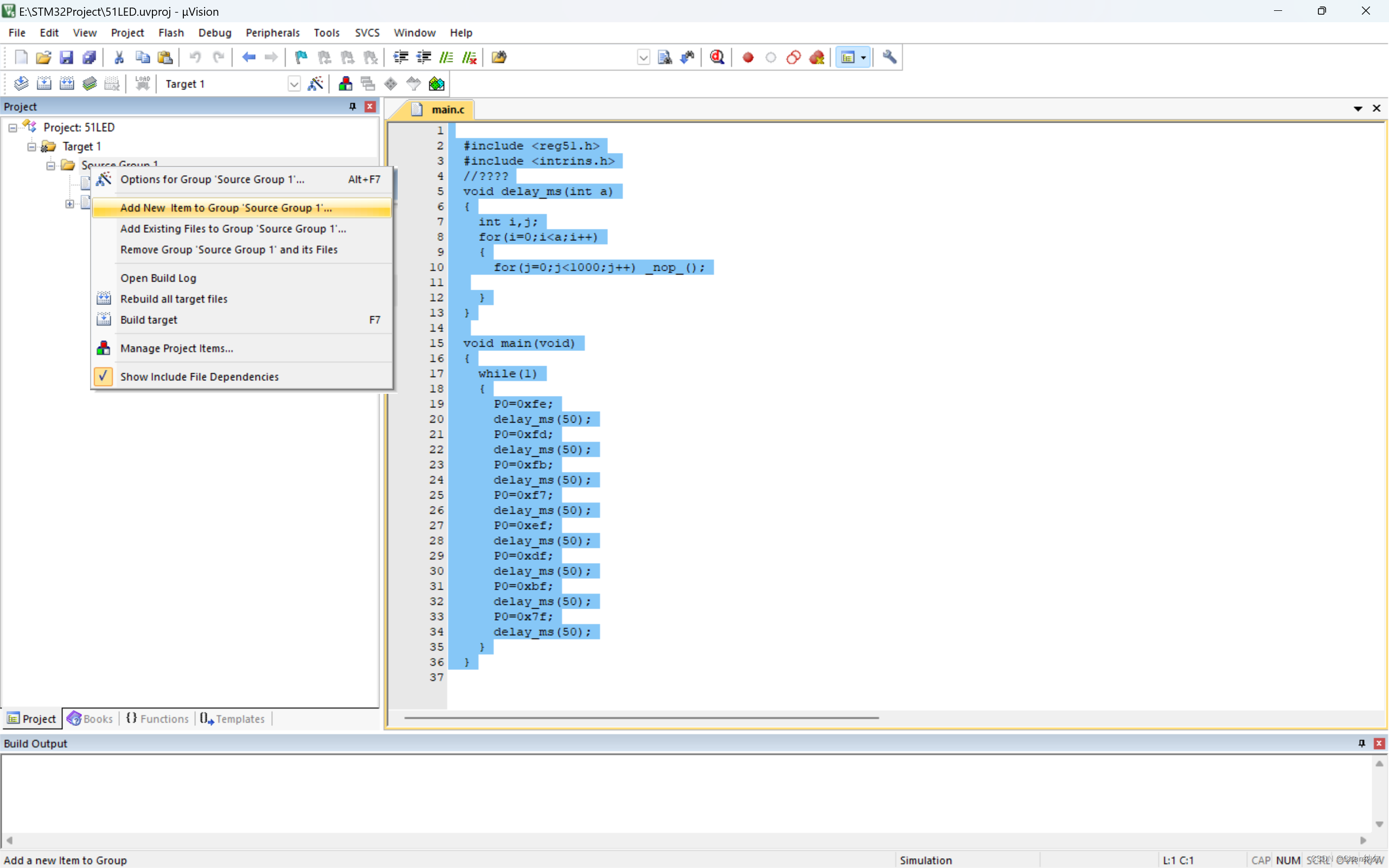Click the Cut scissors icon
The height and width of the screenshot is (868, 1389).
tap(119, 58)
